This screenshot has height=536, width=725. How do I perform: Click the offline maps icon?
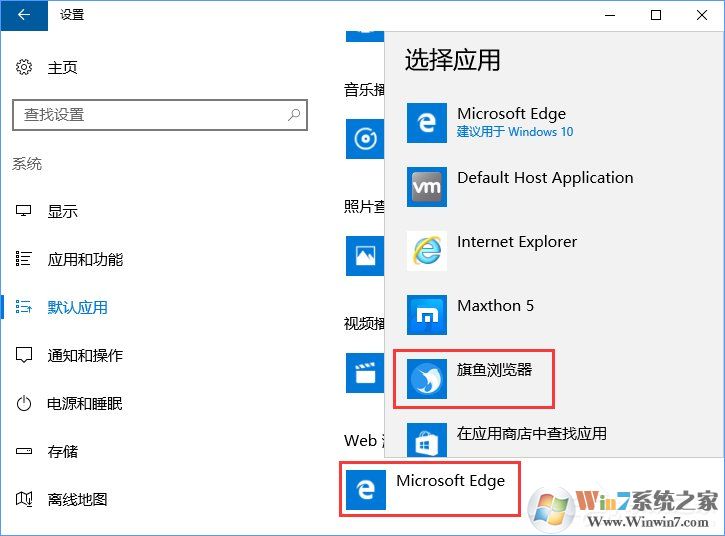(x=24, y=499)
